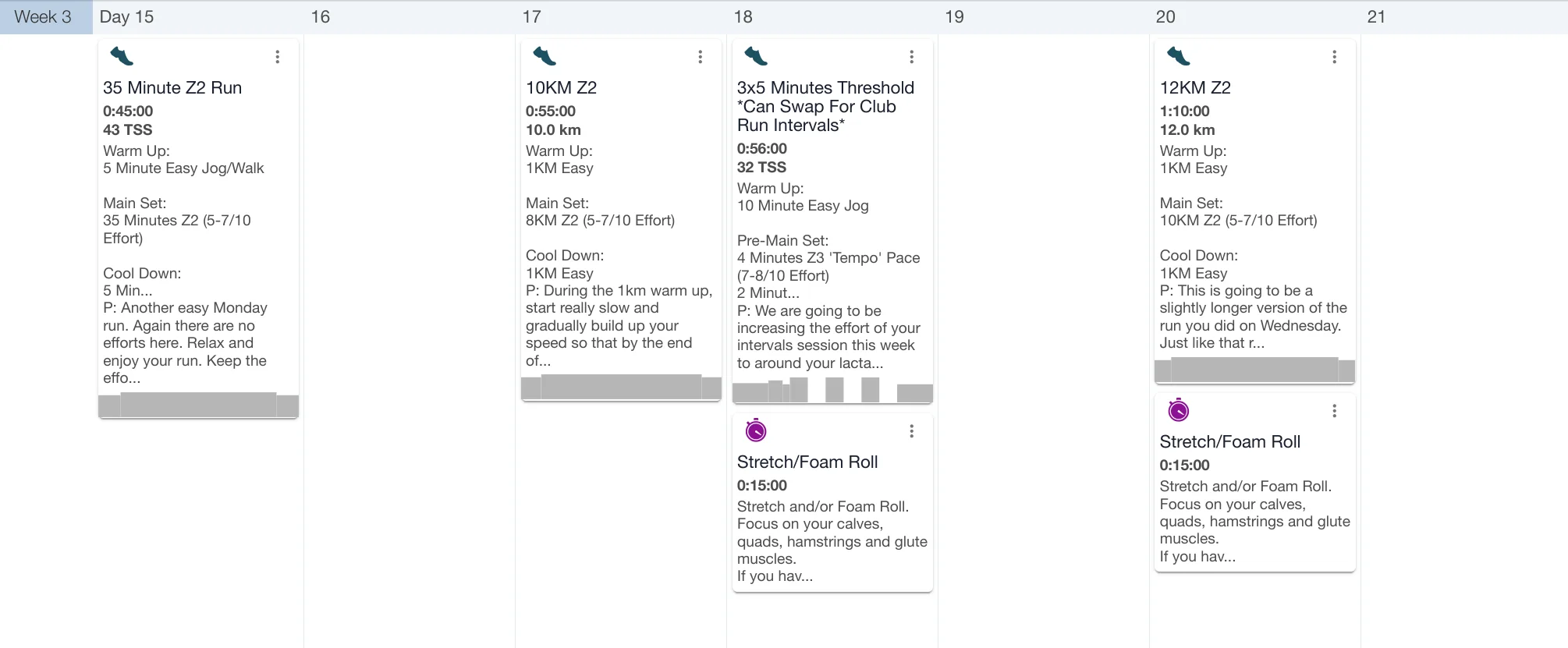Select the Week 3 label
The width and height of the screenshot is (1568, 648).
44,17
